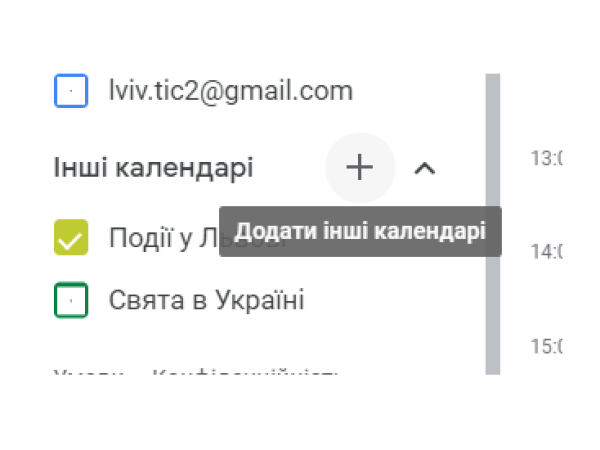The image size is (600, 450).
Task: Click the sidebar vertical scrollbar
Action: (493, 224)
